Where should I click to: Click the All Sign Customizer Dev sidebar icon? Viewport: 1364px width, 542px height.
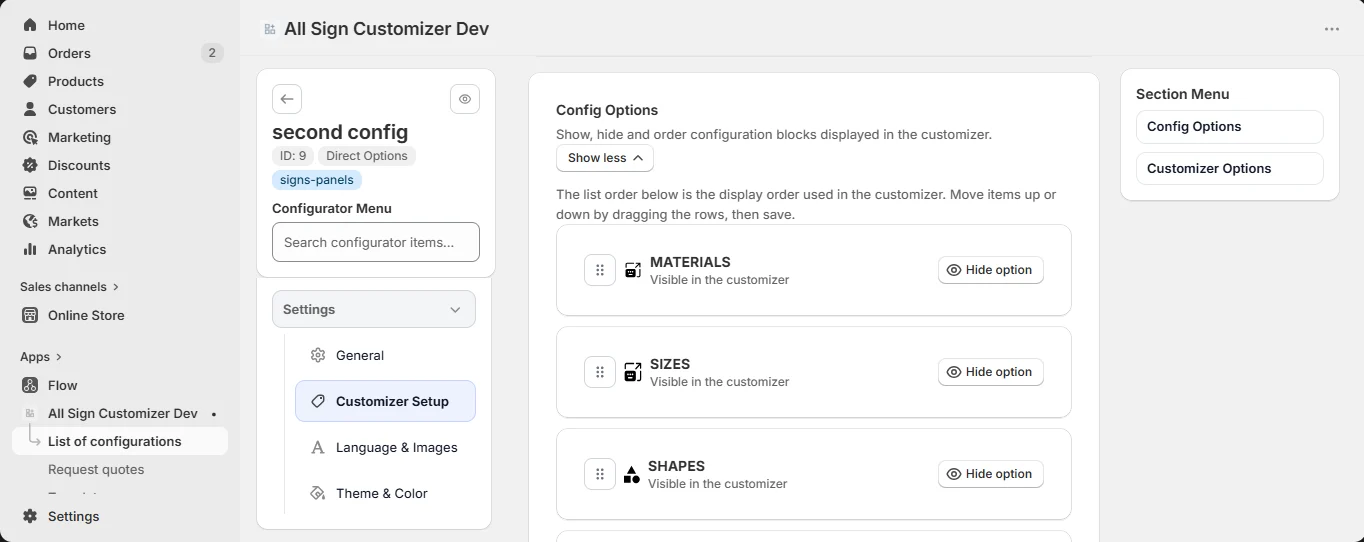click(x=30, y=413)
